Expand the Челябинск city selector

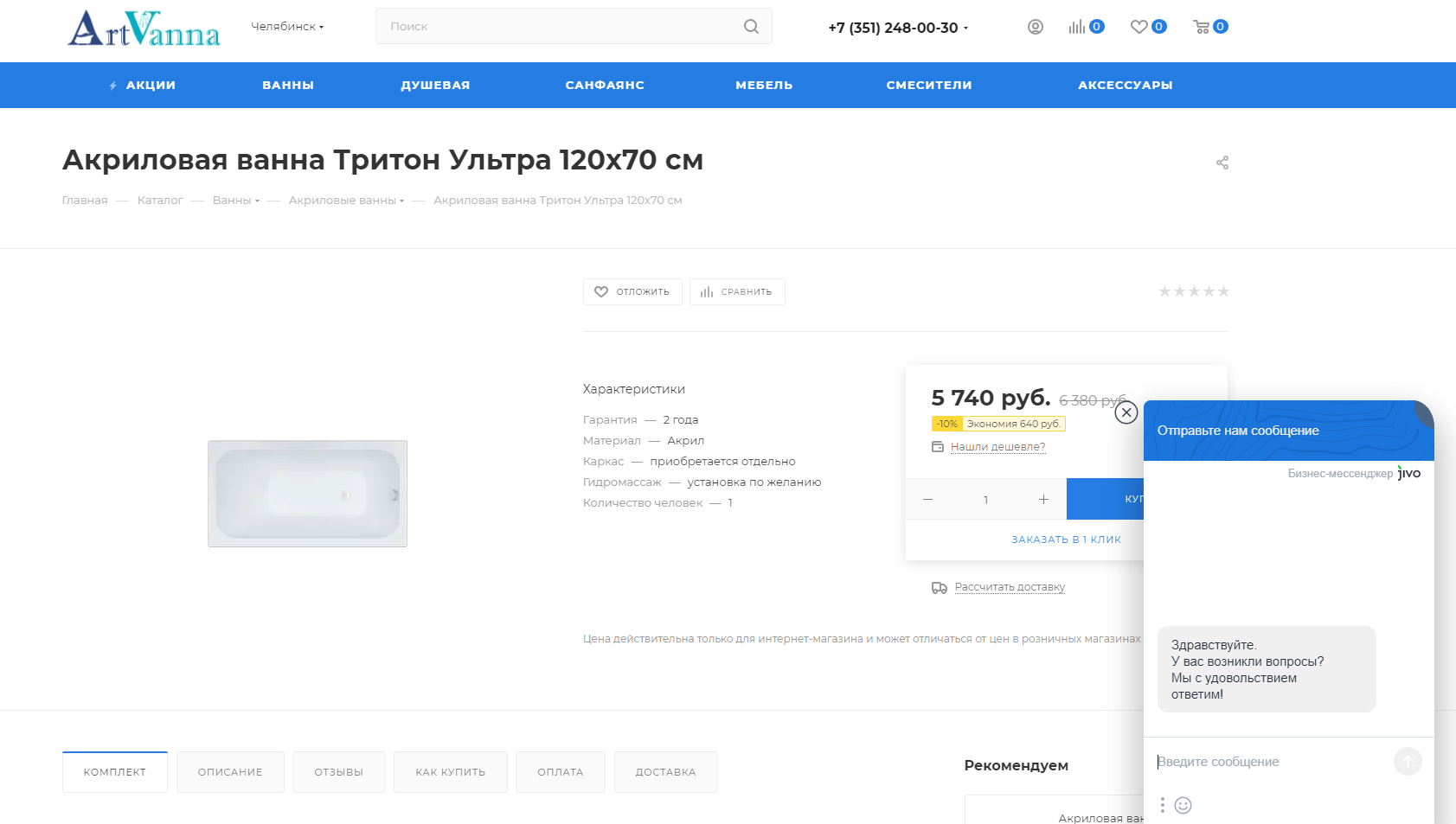pos(287,27)
